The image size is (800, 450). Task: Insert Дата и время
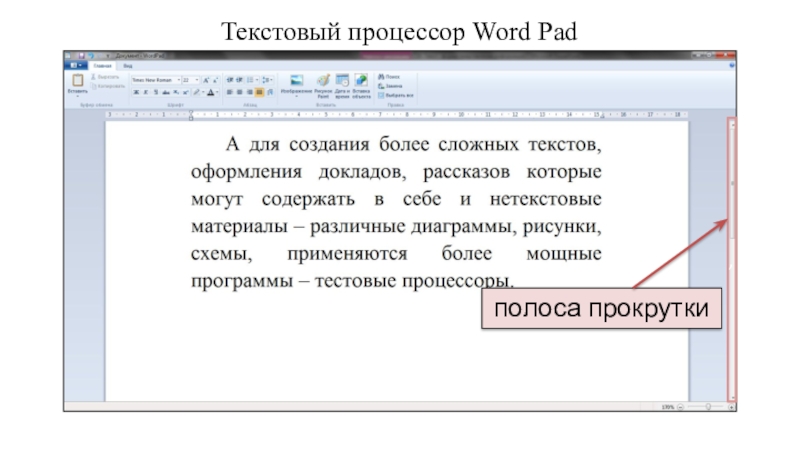point(342,85)
